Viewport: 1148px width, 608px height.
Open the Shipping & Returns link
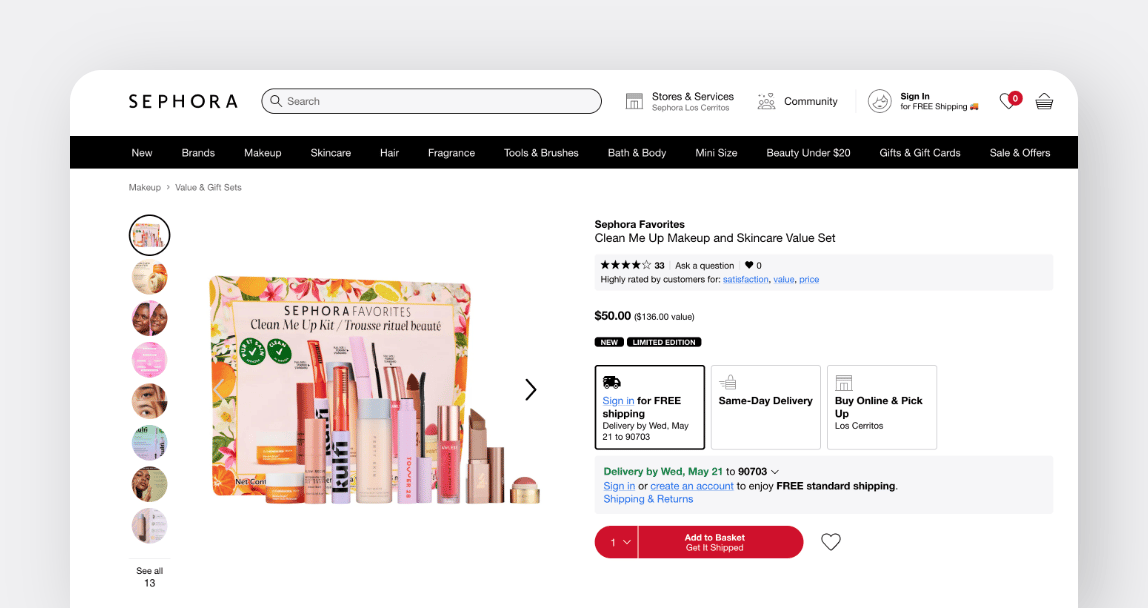648,499
